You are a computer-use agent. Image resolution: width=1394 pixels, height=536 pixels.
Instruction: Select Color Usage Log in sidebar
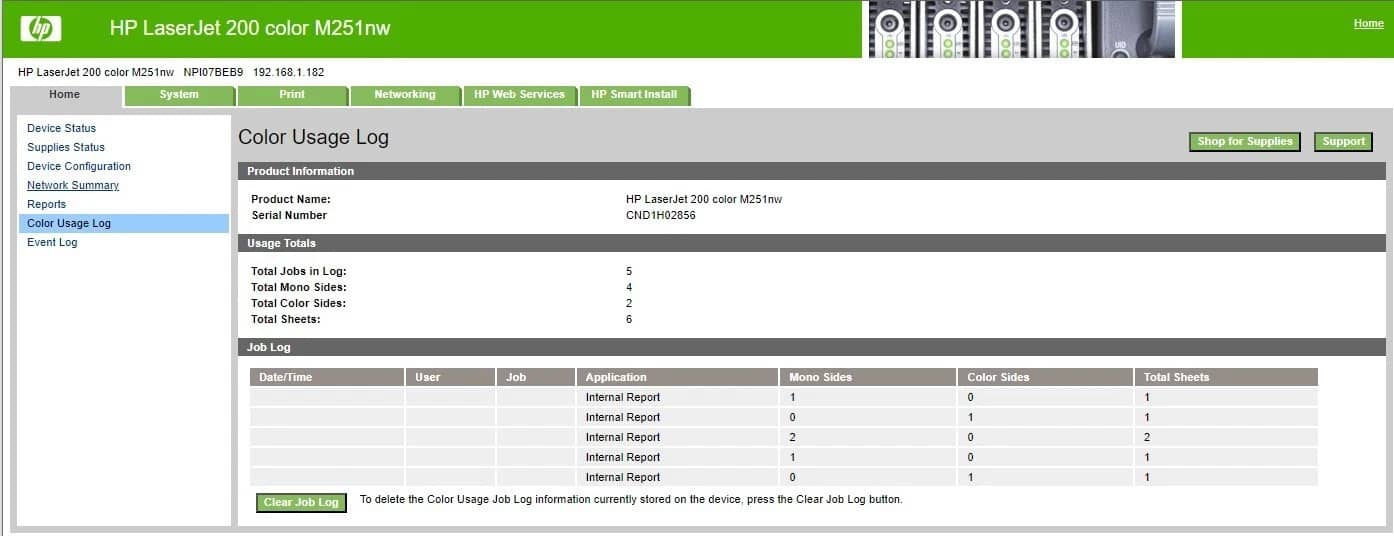pos(124,223)
